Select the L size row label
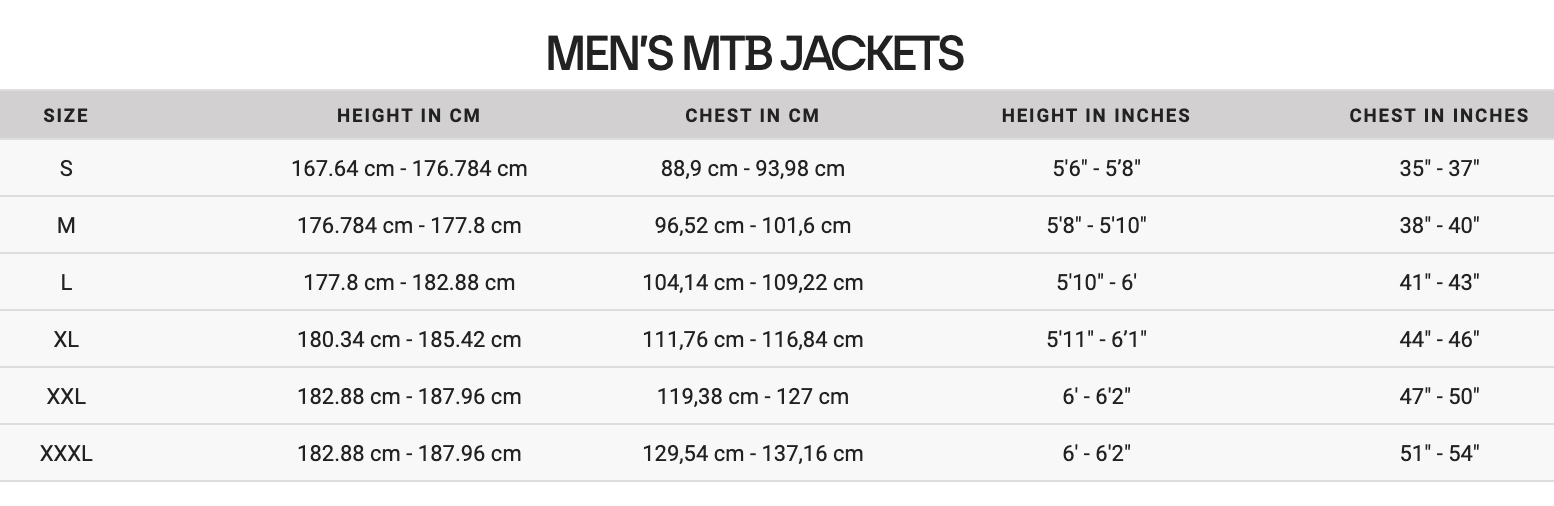 tap(66, 282)
